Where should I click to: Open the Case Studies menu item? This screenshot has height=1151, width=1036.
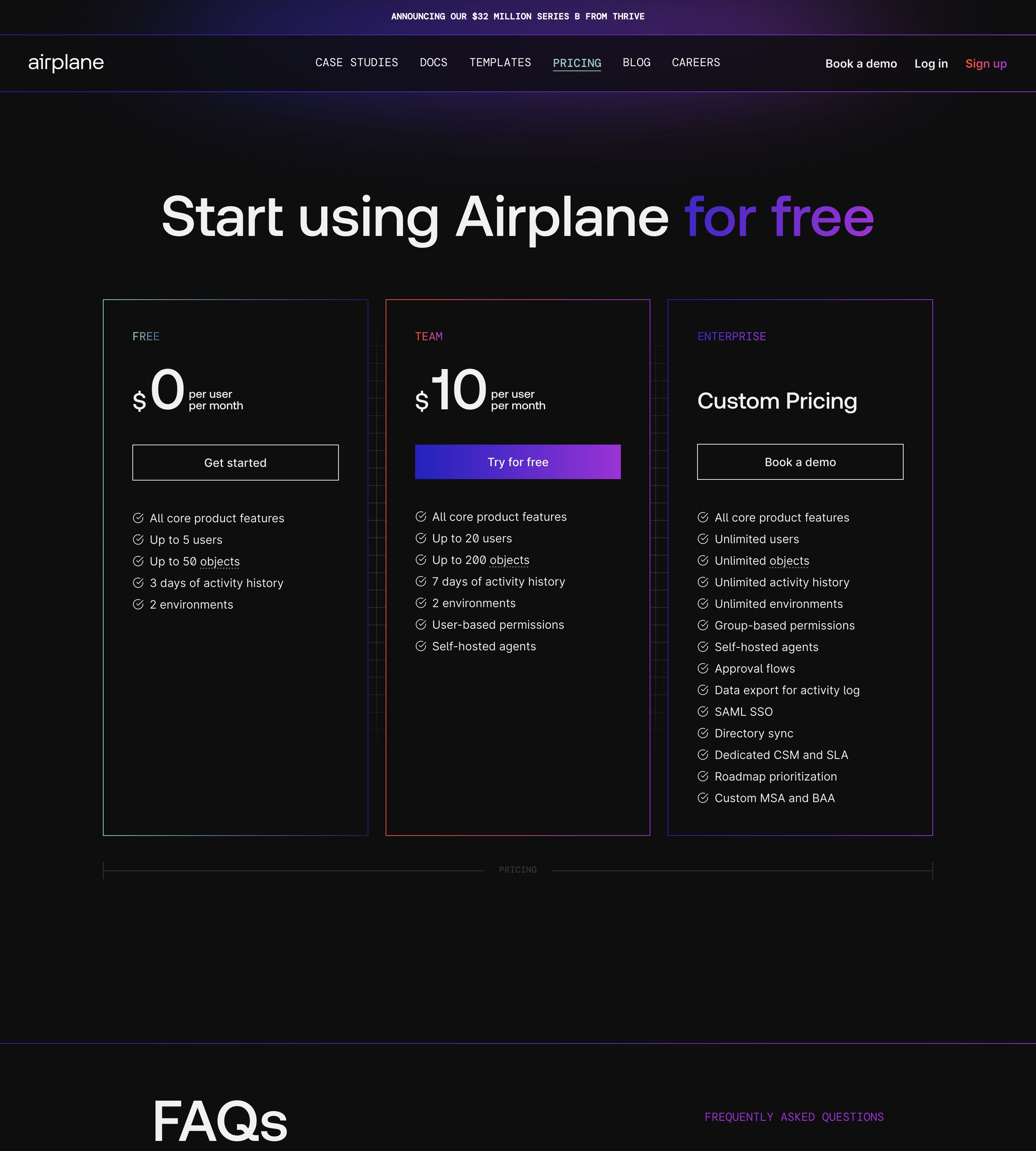tap(357, 63)
